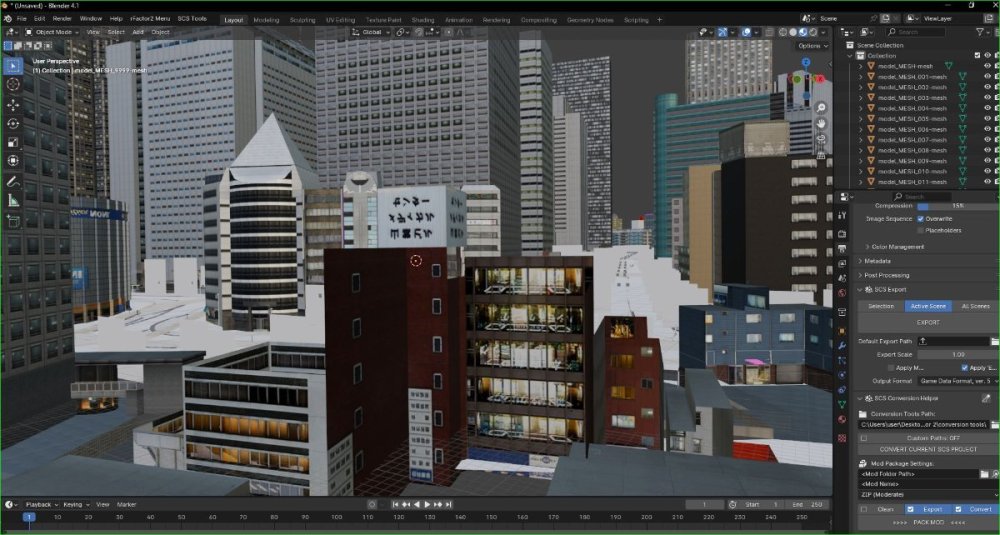Hide model_MESH_003-mesh with eye icon
Viewport: 1000px width, 535px height.
pos(987,98)
